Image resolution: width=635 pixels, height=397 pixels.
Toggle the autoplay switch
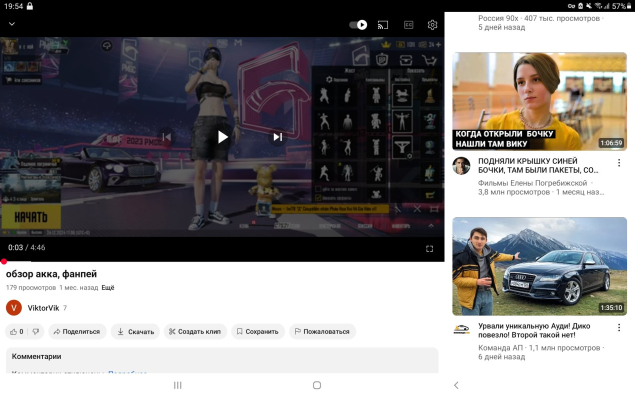(x=358, y=25)
